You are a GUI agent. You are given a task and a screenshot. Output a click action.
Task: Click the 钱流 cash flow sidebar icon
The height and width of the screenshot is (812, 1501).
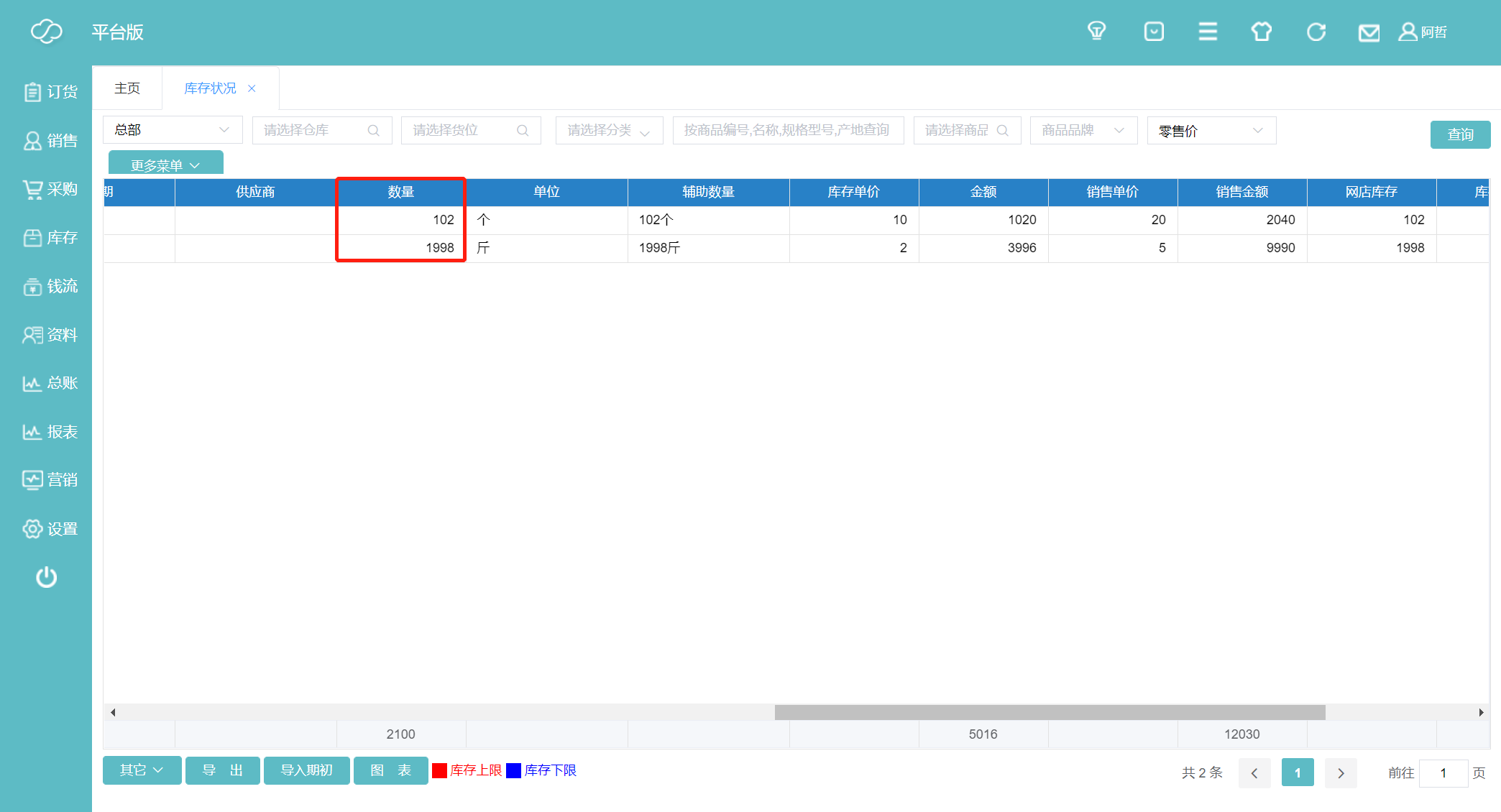point(50,286)
